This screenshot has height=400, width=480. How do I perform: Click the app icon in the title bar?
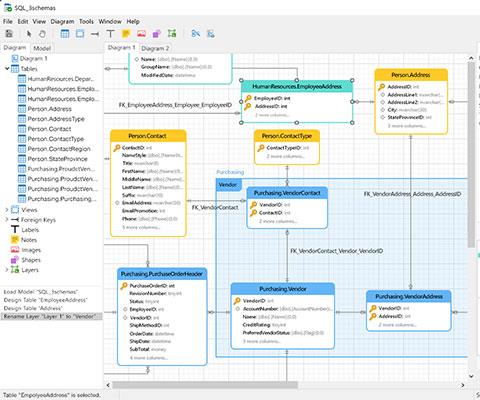(8, 7)
